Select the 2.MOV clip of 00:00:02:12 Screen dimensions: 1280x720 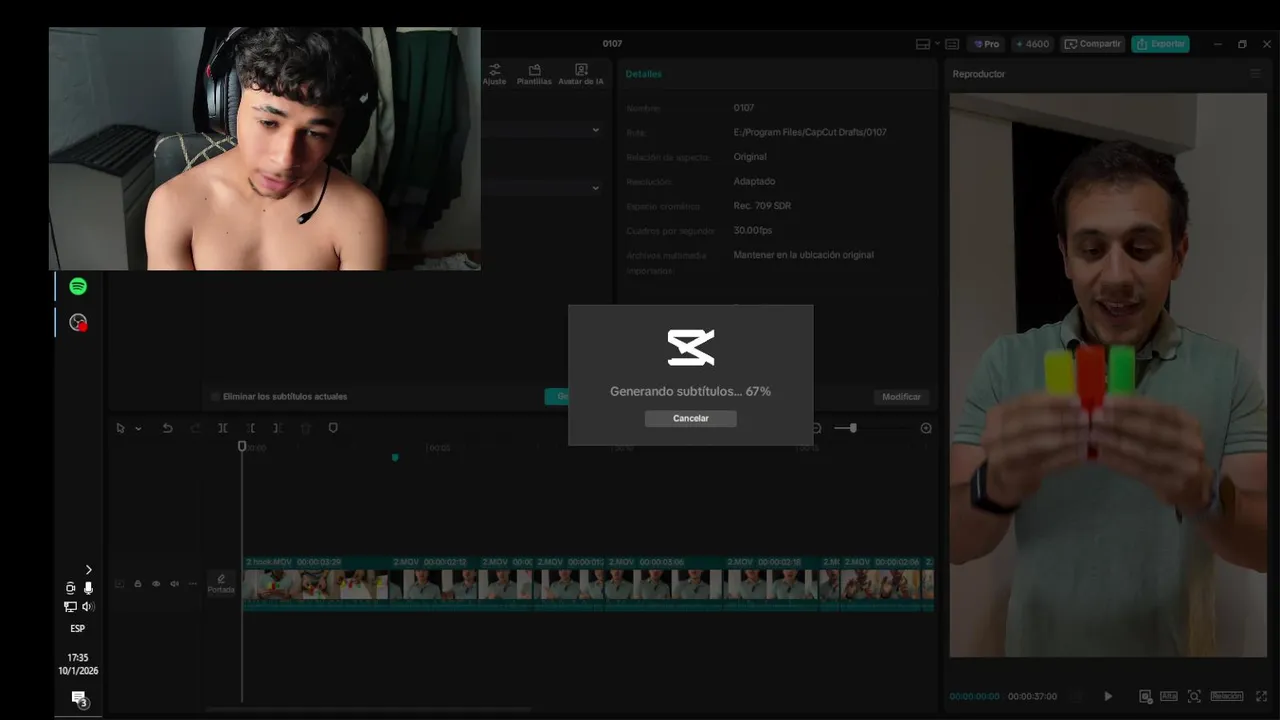click(x=434, y=583)
